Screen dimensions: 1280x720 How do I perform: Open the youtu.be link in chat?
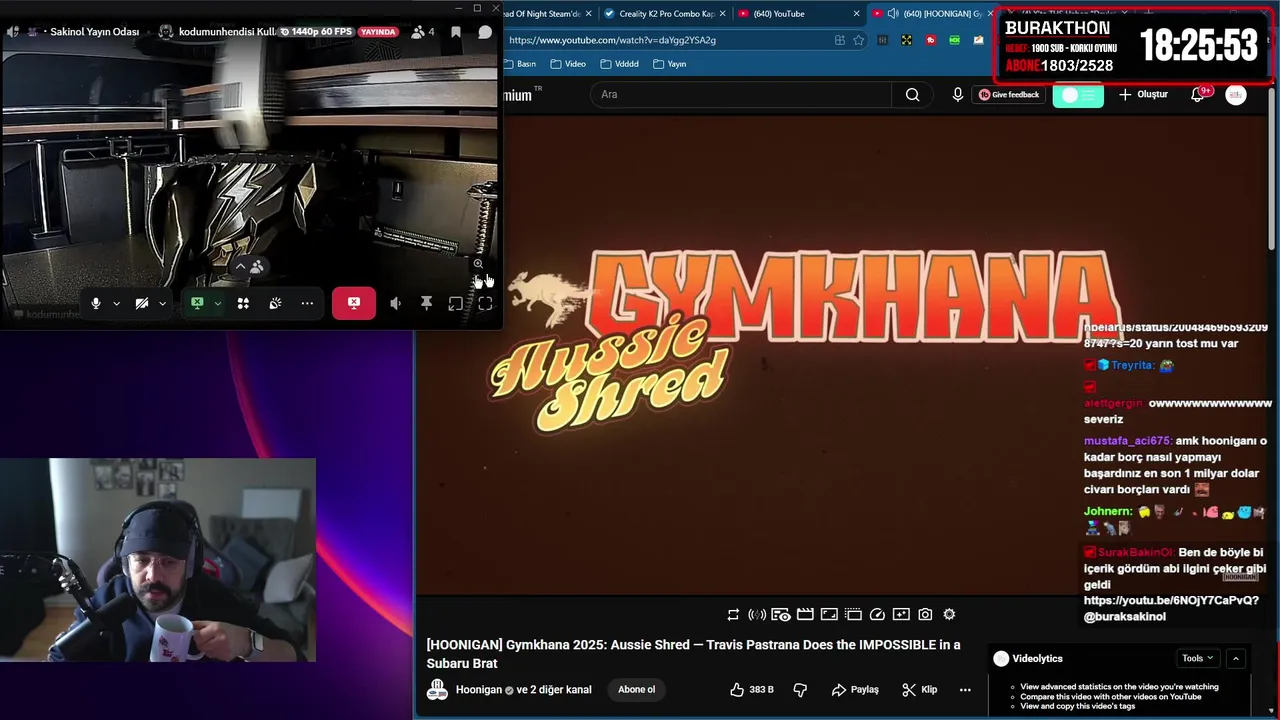coord(1171,600)
